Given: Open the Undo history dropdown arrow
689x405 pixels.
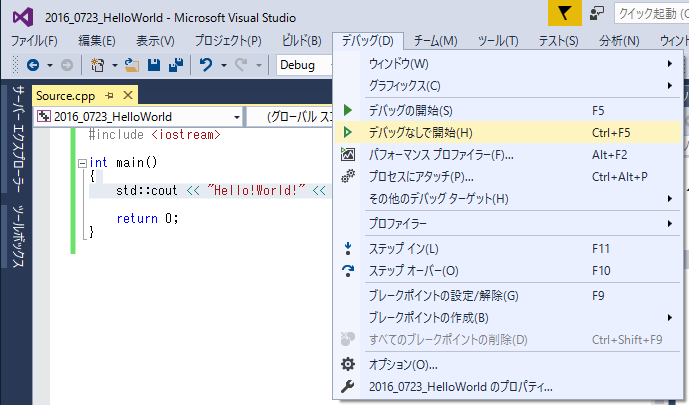Looking at the screenshot, I should point(224,65).
